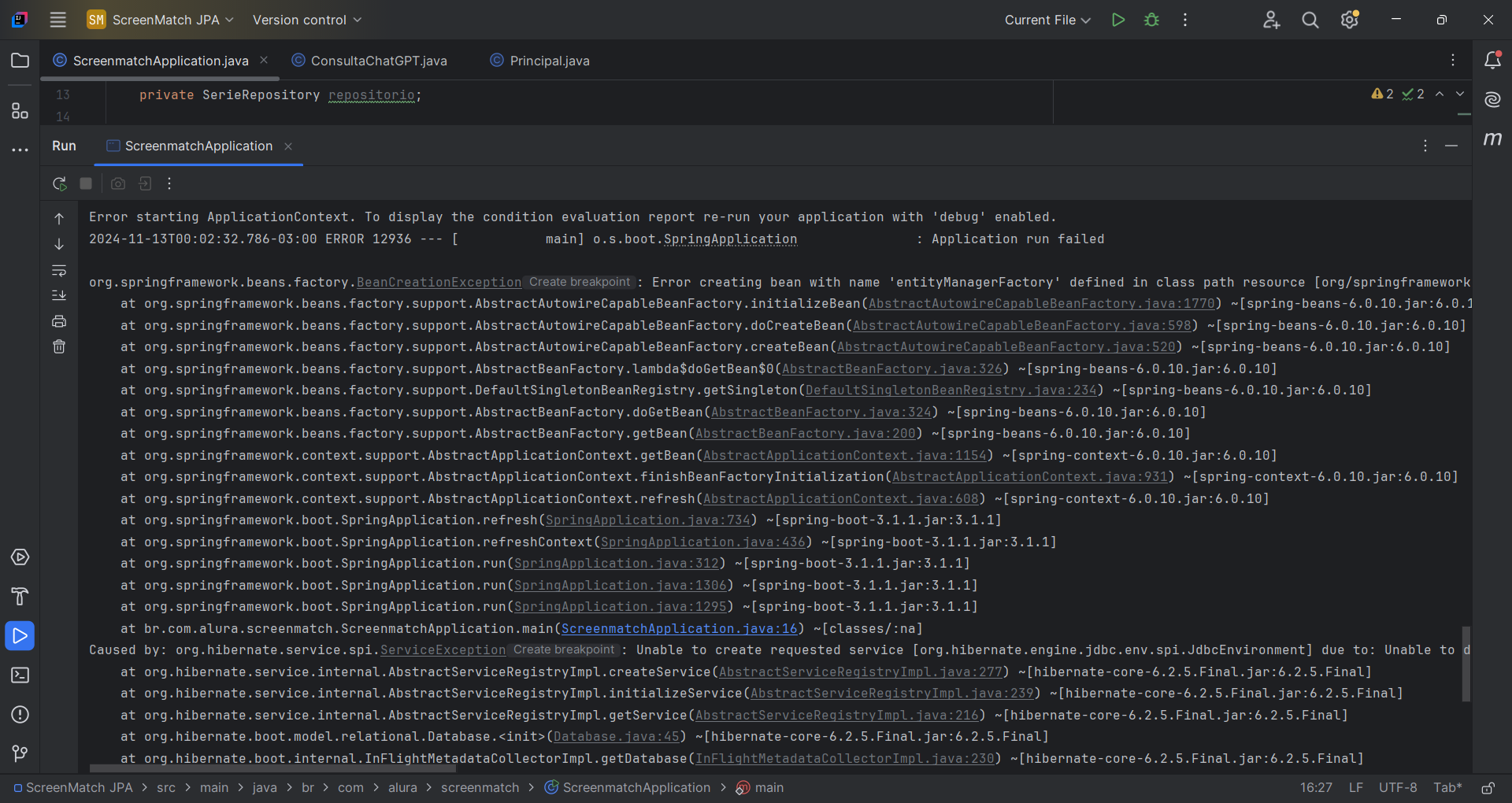Switch to Principal.java tab
Image resolution: width=1512 pixels, height=803 pixels.
(x=540, y=61)
